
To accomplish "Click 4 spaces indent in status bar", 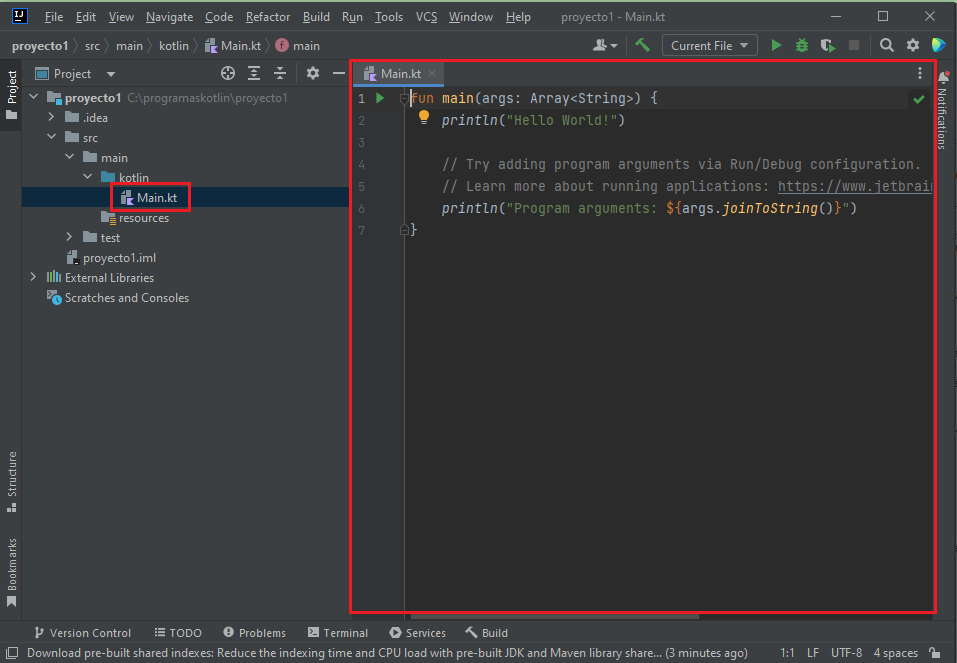I will tap(895, 653).
